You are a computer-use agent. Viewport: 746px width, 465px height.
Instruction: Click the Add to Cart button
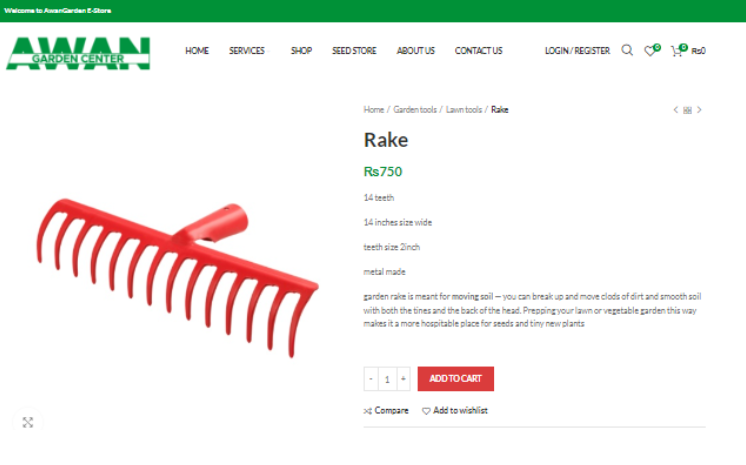[x=456, y=379]
